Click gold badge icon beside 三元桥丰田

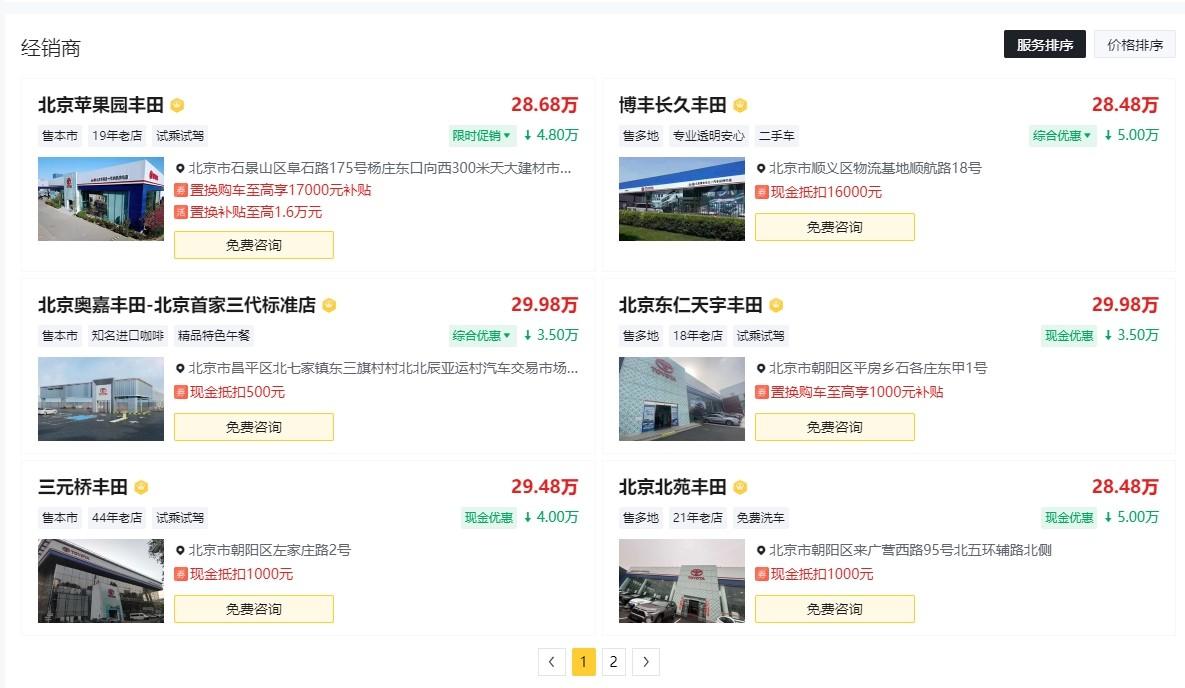coord(141,488)
